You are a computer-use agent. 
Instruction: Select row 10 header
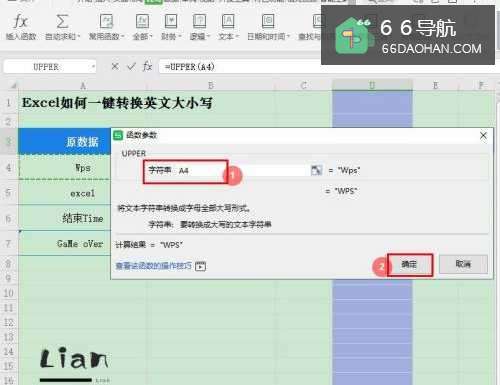coord(9,293)
